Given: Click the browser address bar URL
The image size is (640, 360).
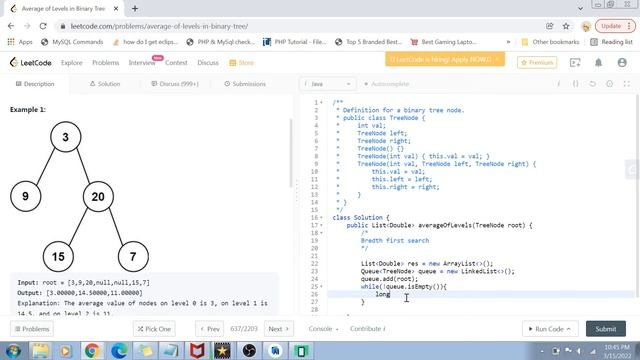Looking at the screenshot, I should [159, 26].
